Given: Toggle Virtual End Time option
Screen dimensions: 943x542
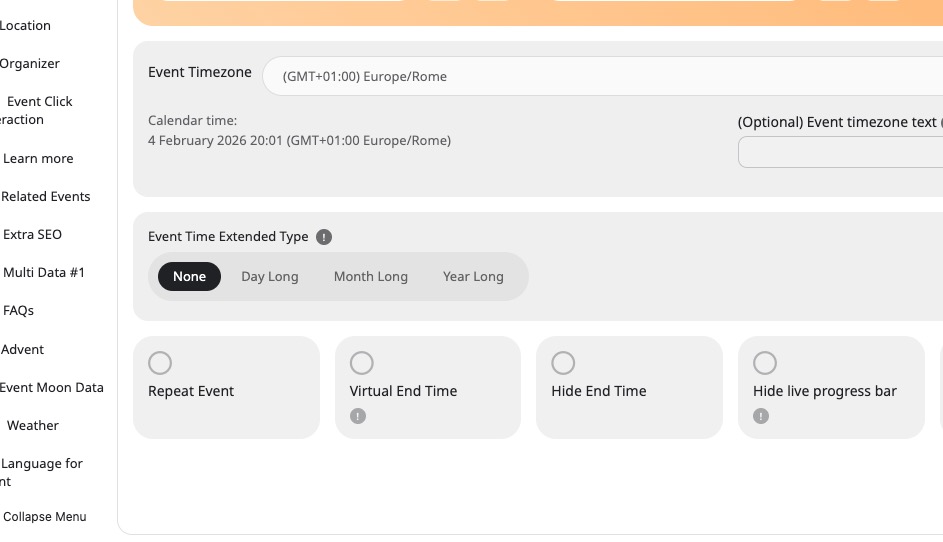Looking at the screenshot, I should pos(362,363).
